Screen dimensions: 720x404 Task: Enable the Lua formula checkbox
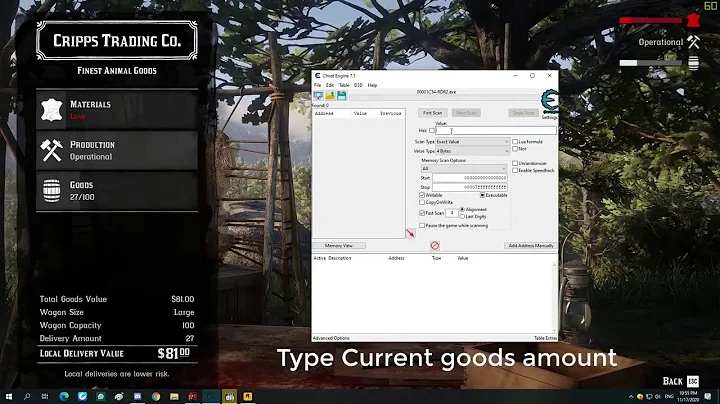[515, 141]
